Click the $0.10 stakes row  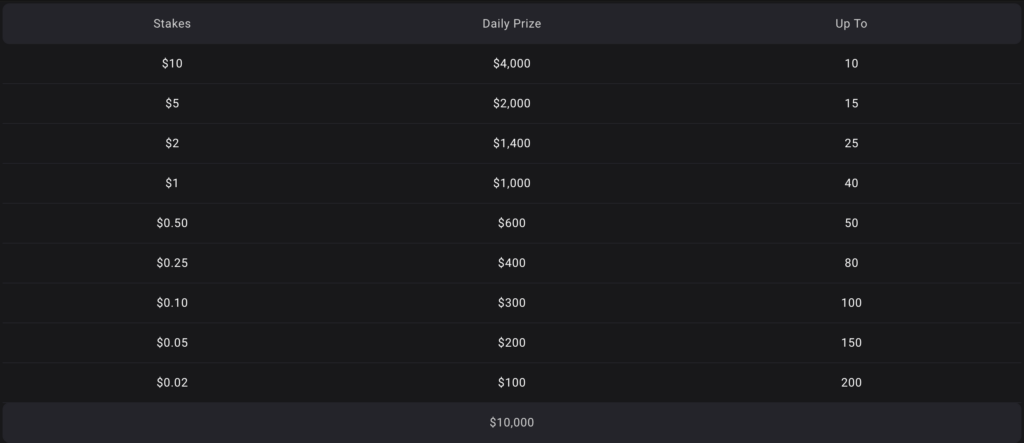pyautogui.click(x=172, y=303)
